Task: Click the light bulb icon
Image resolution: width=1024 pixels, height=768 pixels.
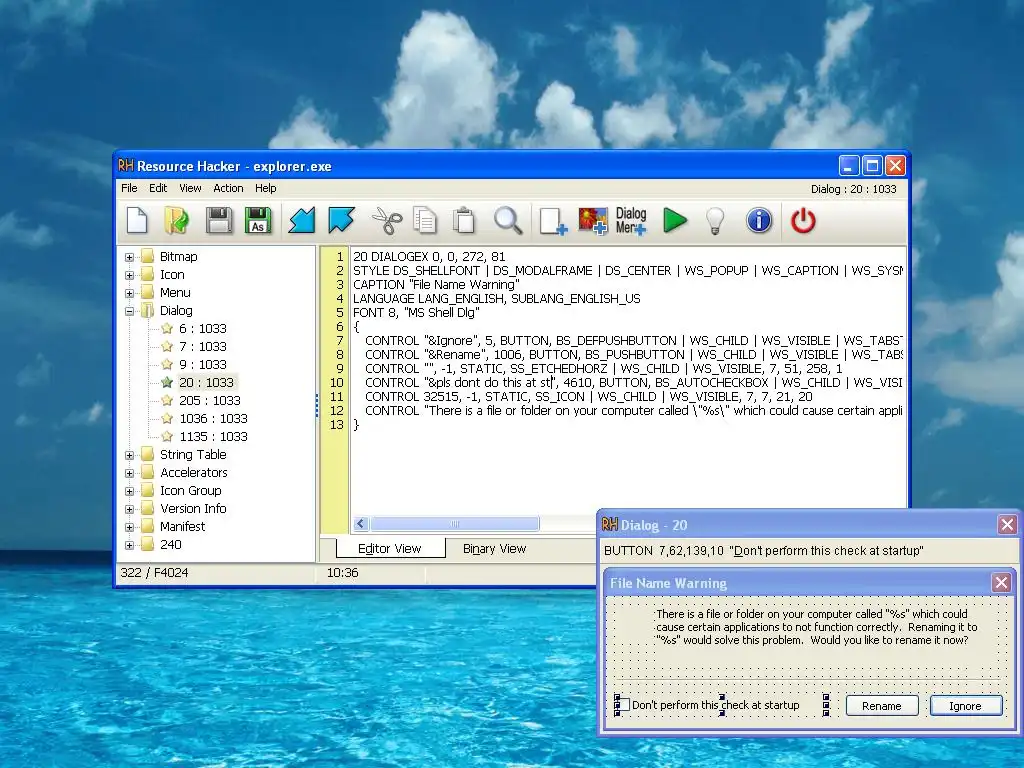Action: 716,221
